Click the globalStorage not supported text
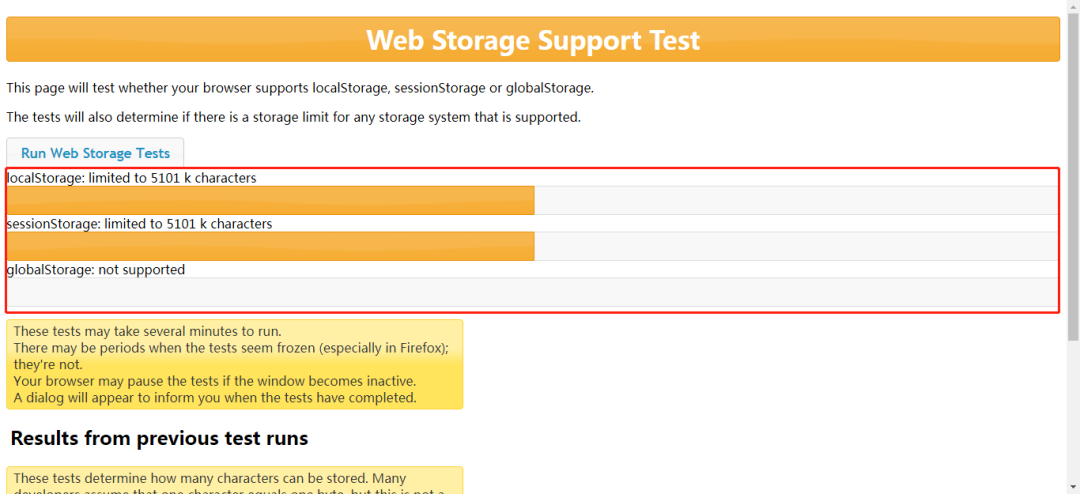 pos(96,270)
